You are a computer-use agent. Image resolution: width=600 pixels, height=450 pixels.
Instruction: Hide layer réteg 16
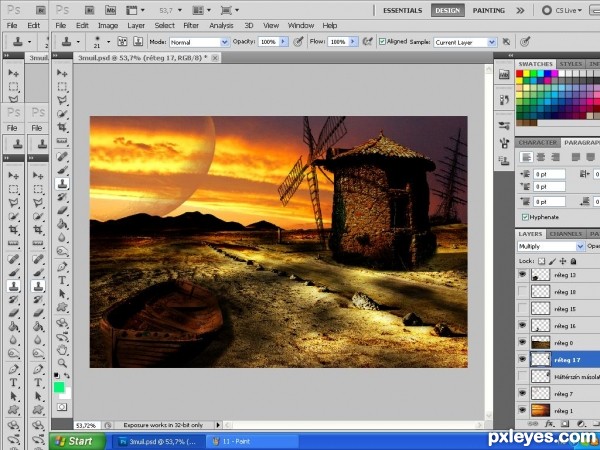[x=522, y=325]
